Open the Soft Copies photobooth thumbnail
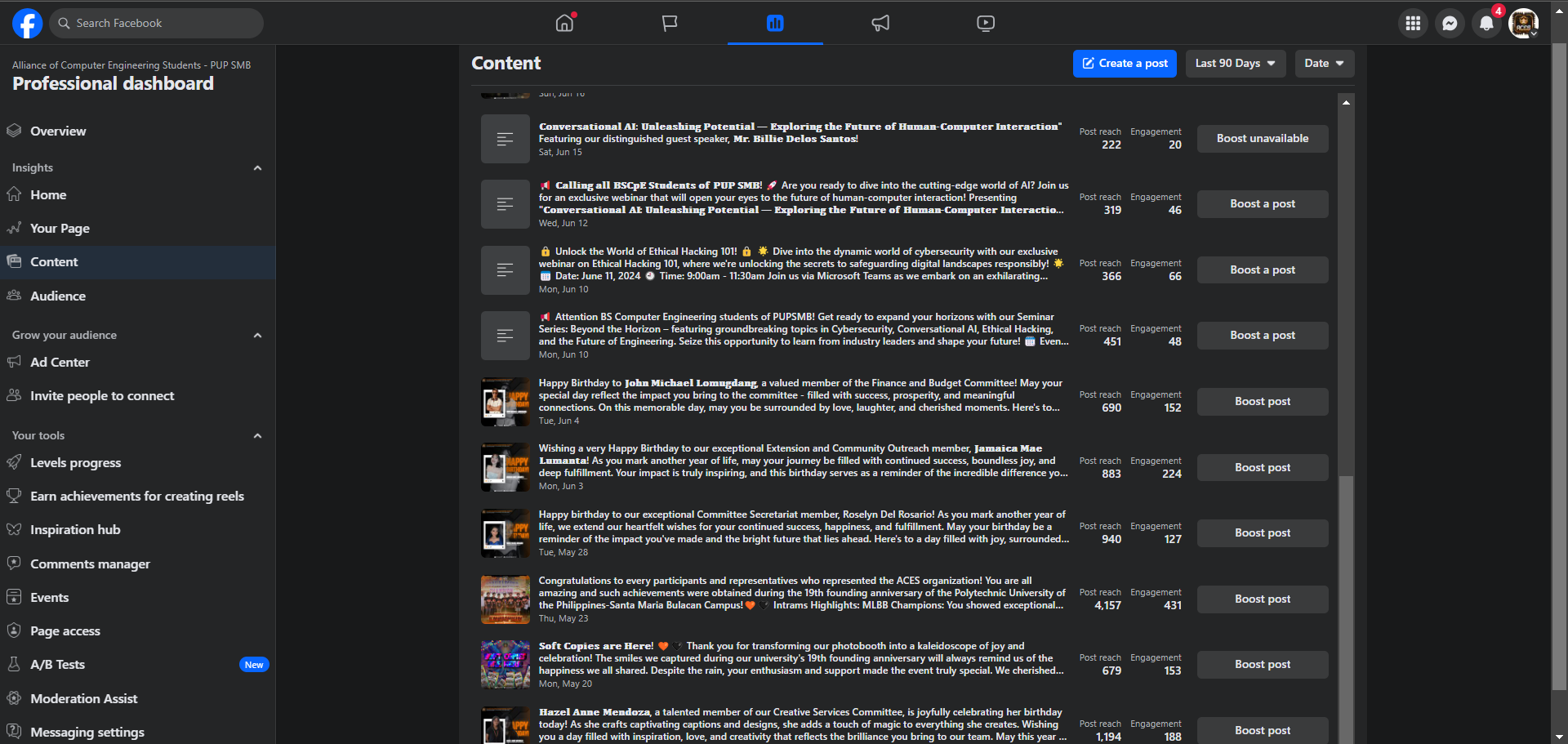 pyautogui.click(x=506, y=665)
